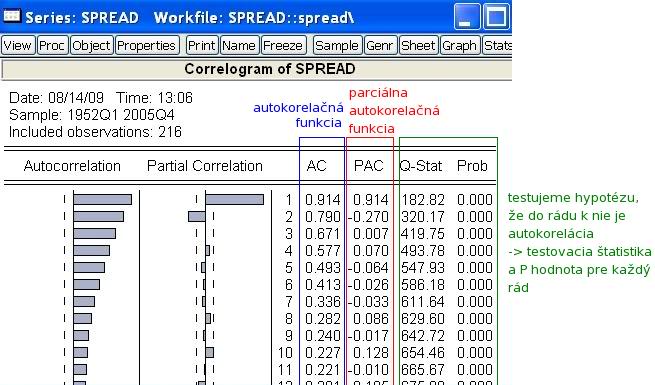The image size is (655, 385).
Task: Minimize the SPREAD series window
Action: tap(467, 17)
